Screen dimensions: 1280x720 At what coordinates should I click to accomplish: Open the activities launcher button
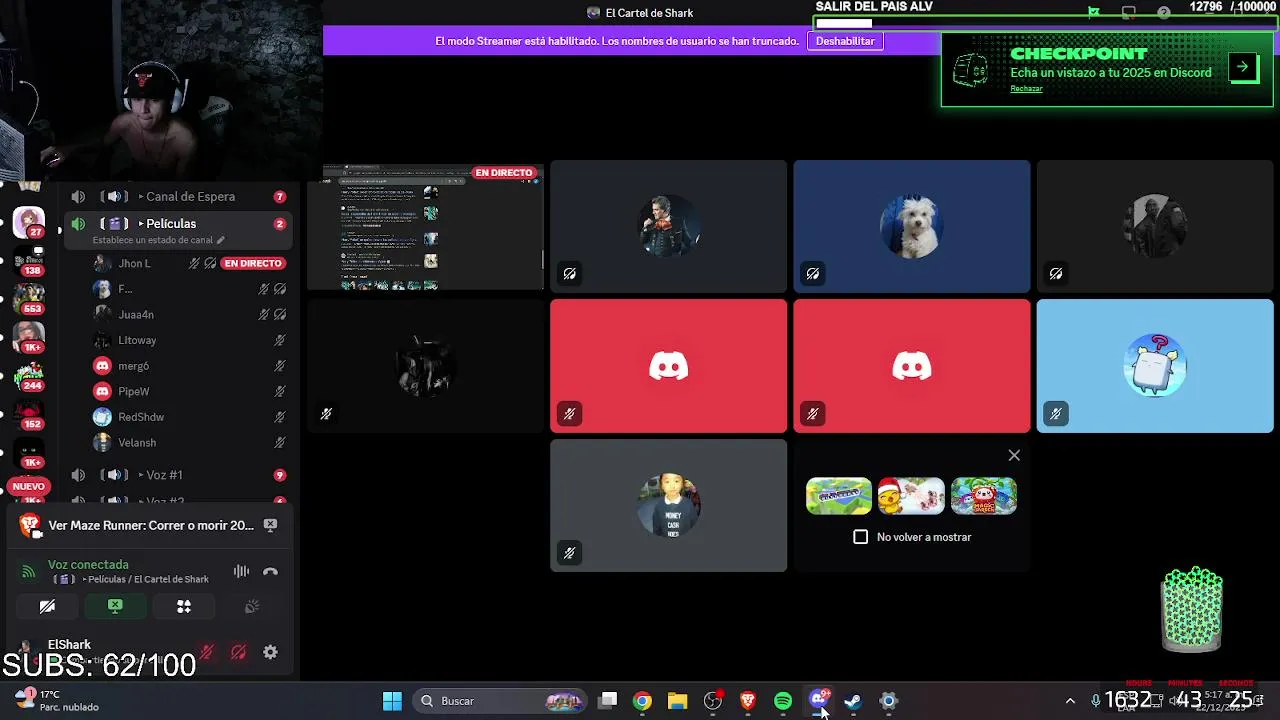point(184,606)
